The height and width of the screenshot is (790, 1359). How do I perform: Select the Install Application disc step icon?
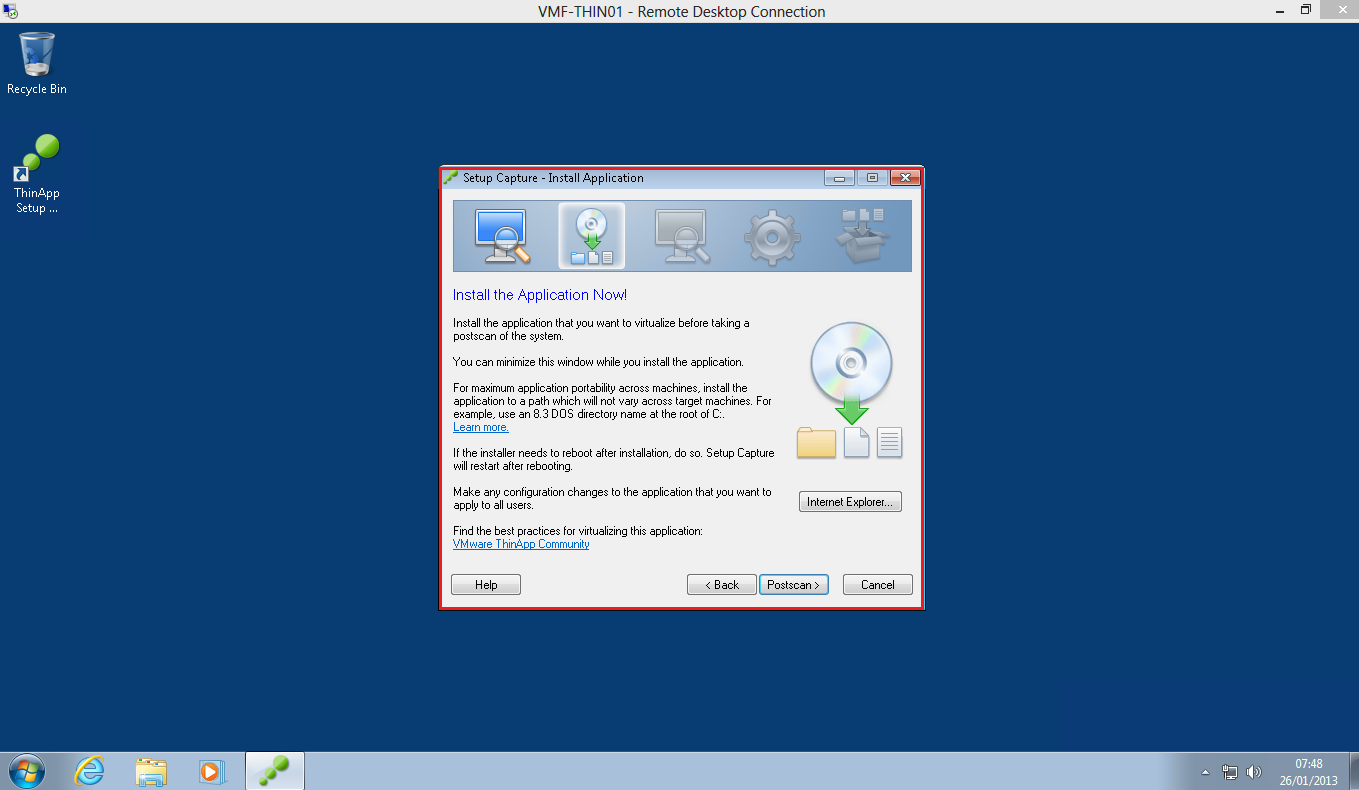click(x=591, y=237)
